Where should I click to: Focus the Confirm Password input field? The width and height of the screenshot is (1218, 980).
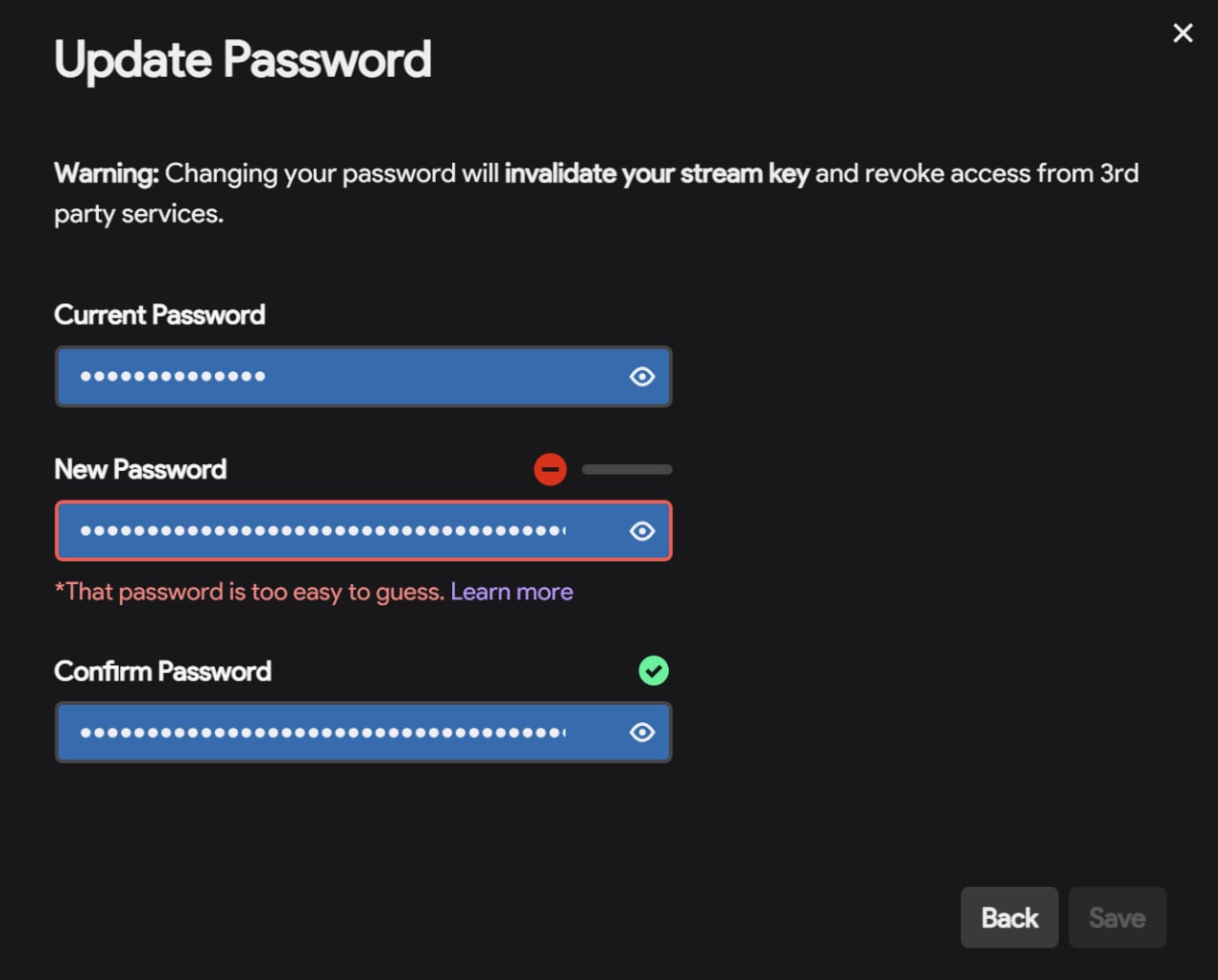[x=363, y=733]
